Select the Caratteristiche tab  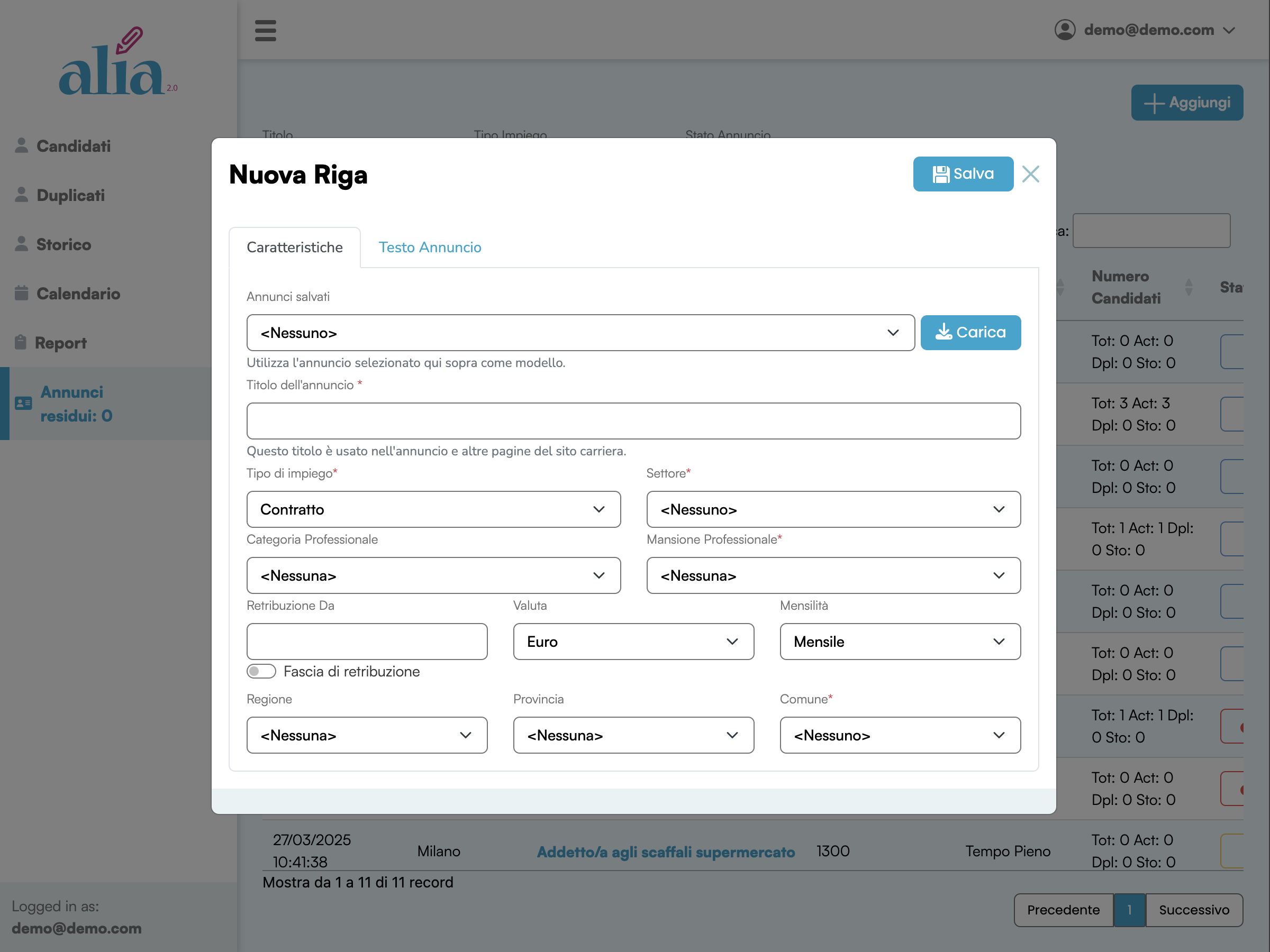coord(295,248)
